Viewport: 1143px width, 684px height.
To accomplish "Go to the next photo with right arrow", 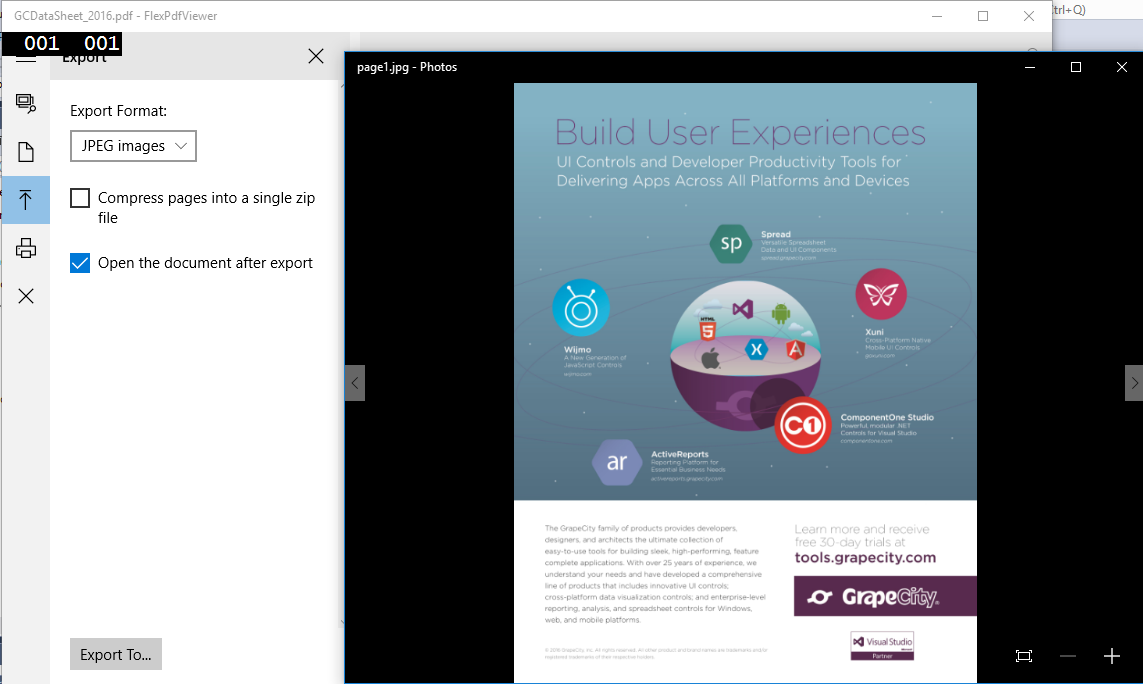I will point(1133,382).
